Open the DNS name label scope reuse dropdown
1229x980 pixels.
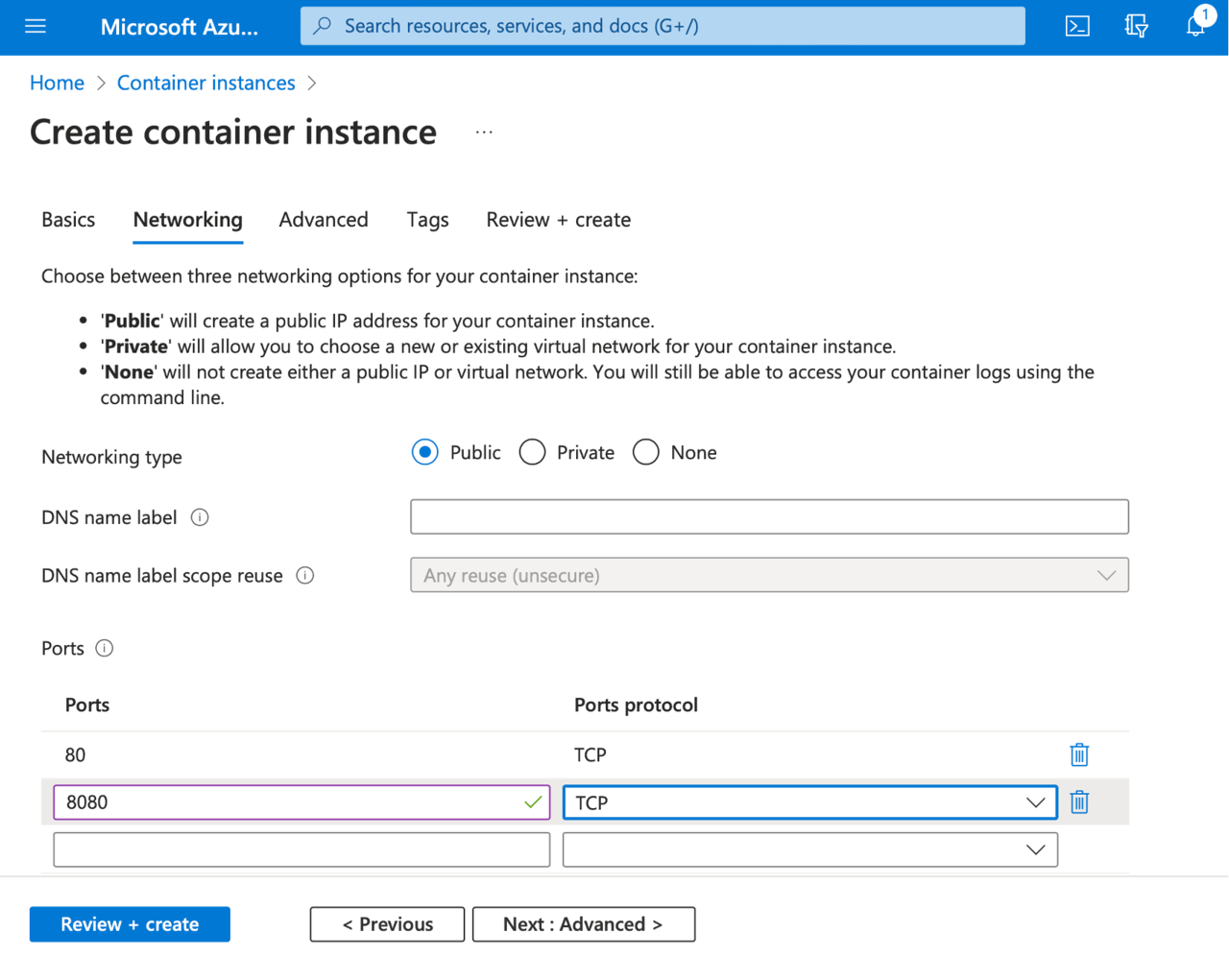1107,574
